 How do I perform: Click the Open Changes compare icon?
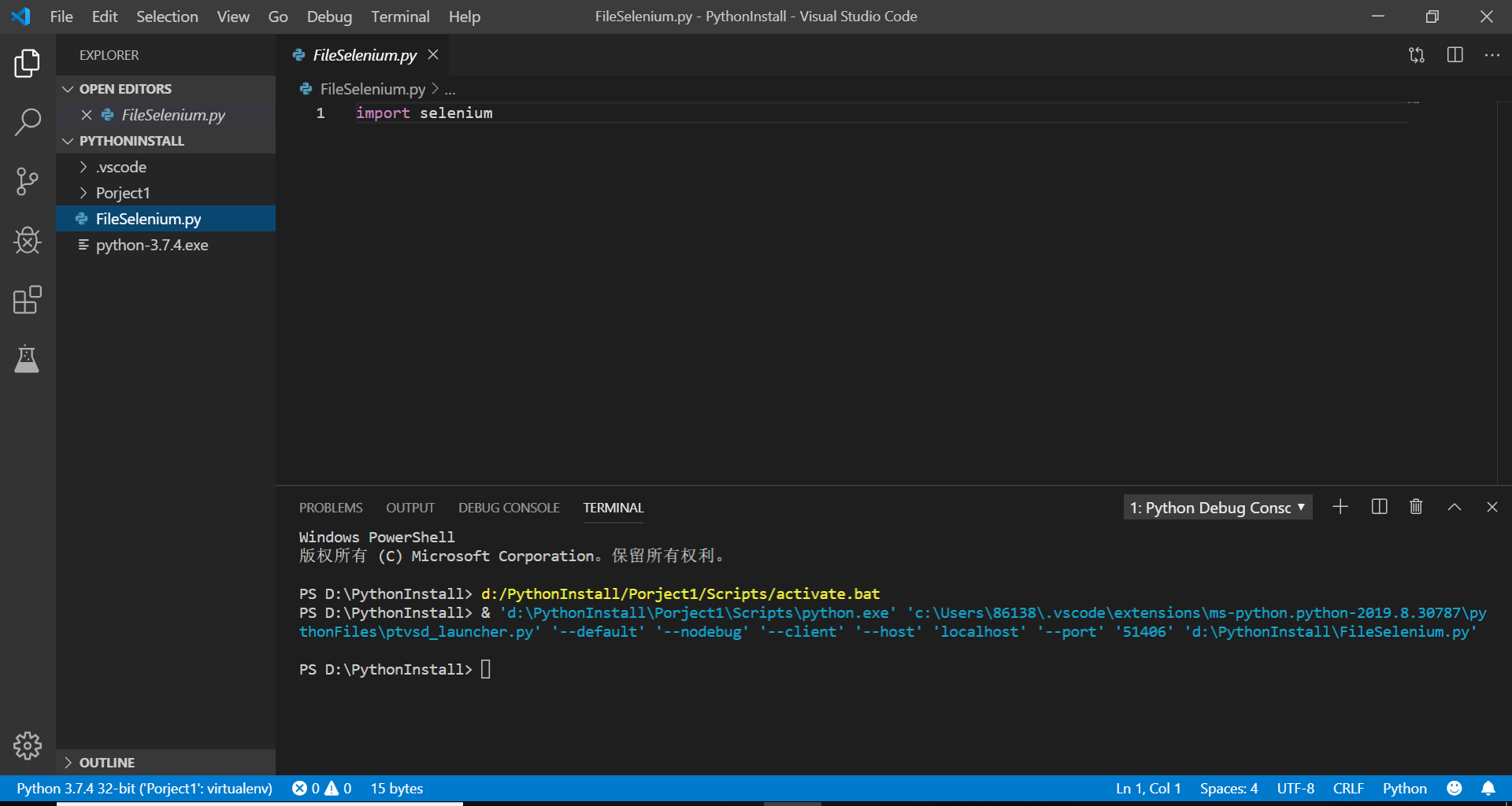click(x=1417, y=55)
